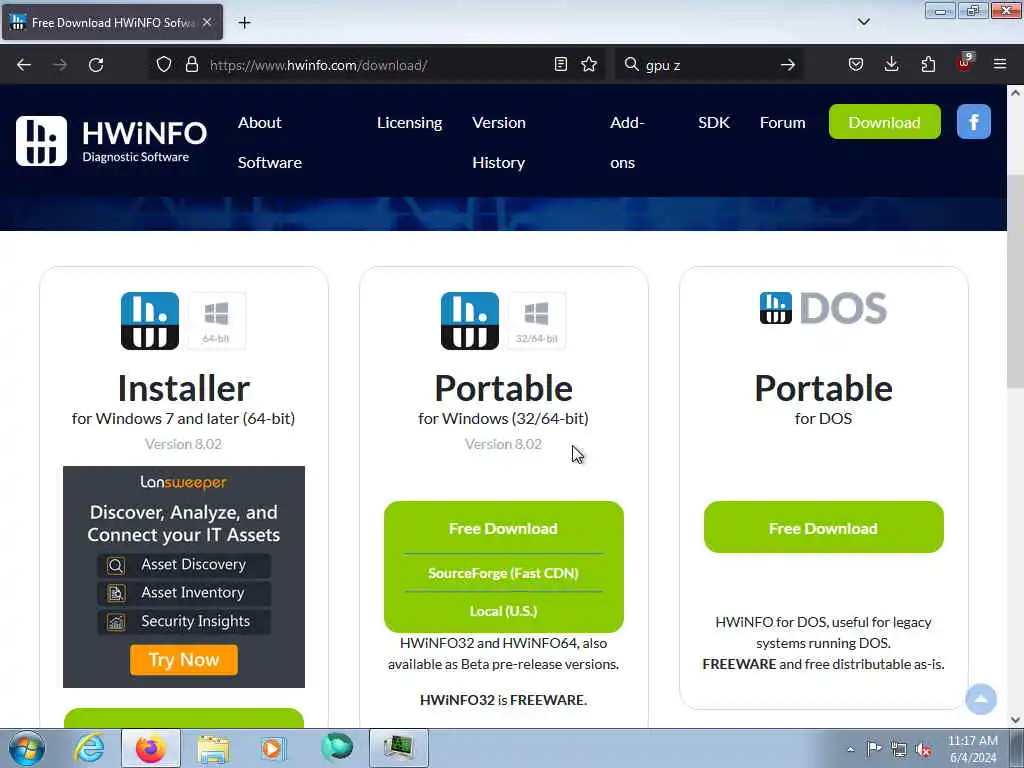Open the Windows Start orb

point(27,748)
